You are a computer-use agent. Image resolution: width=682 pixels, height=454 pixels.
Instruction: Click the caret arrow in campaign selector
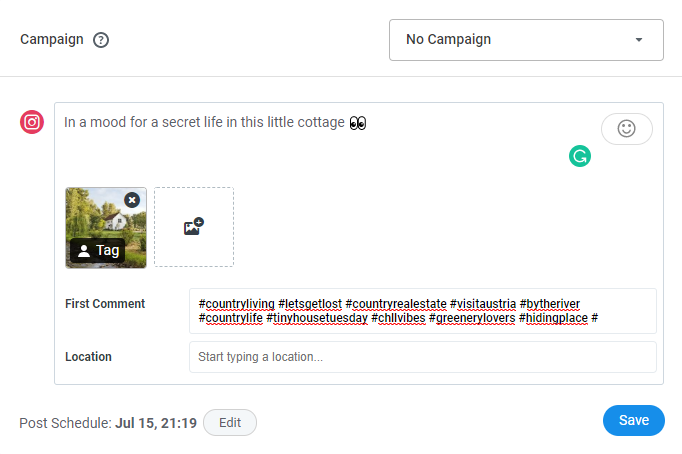[639, 40]
